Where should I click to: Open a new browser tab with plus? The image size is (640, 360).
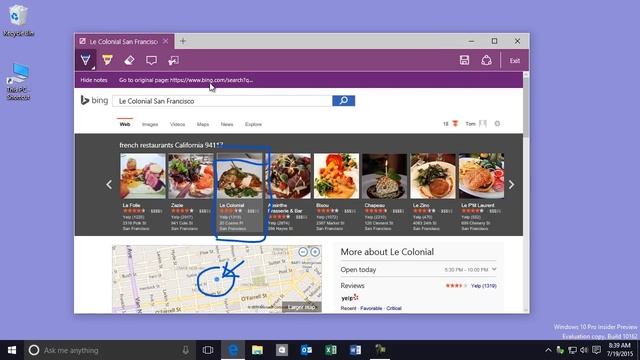point(183,41)
